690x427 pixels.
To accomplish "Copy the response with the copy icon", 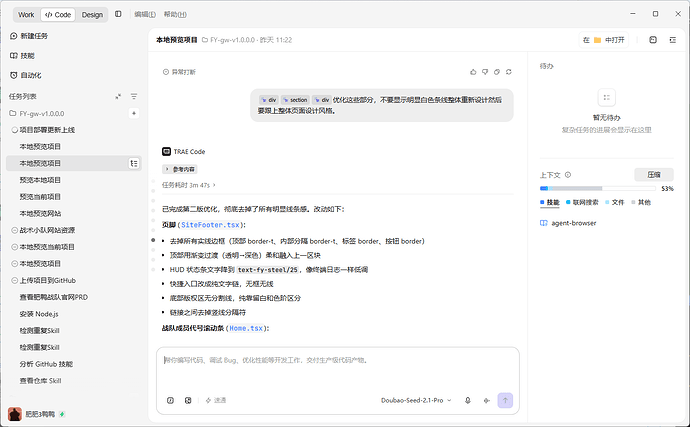I will (x=497, y=72).
